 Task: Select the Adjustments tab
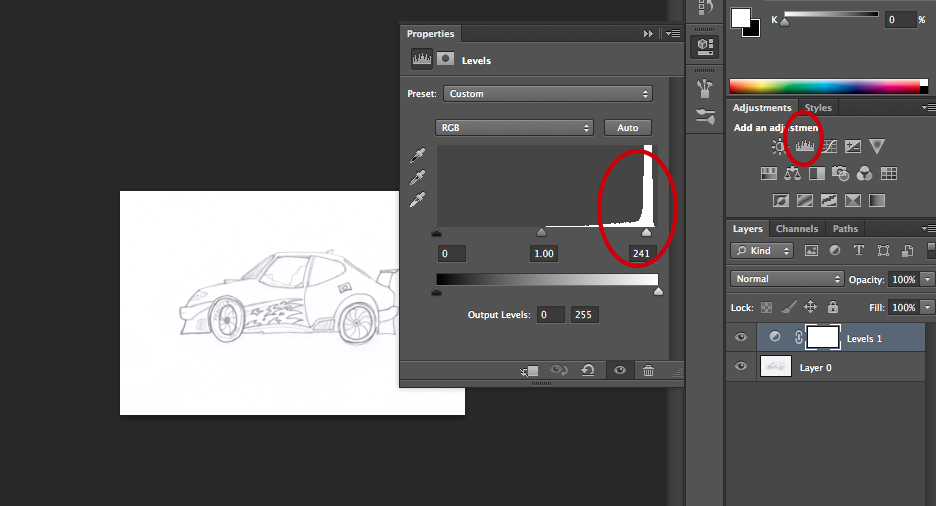762,107
